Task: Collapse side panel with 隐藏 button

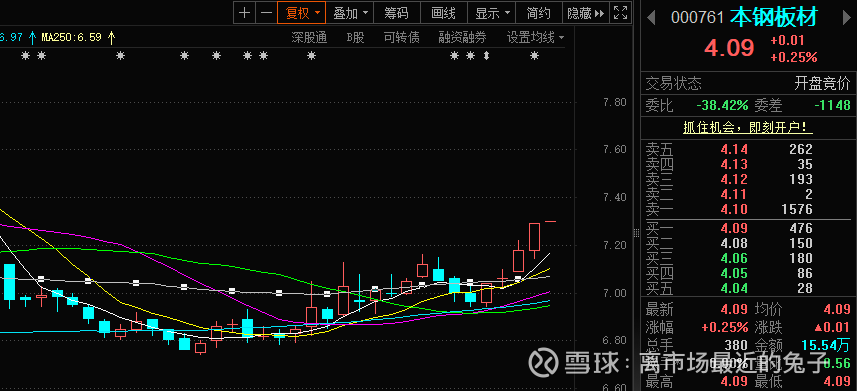Action: [x=586, y=13]
